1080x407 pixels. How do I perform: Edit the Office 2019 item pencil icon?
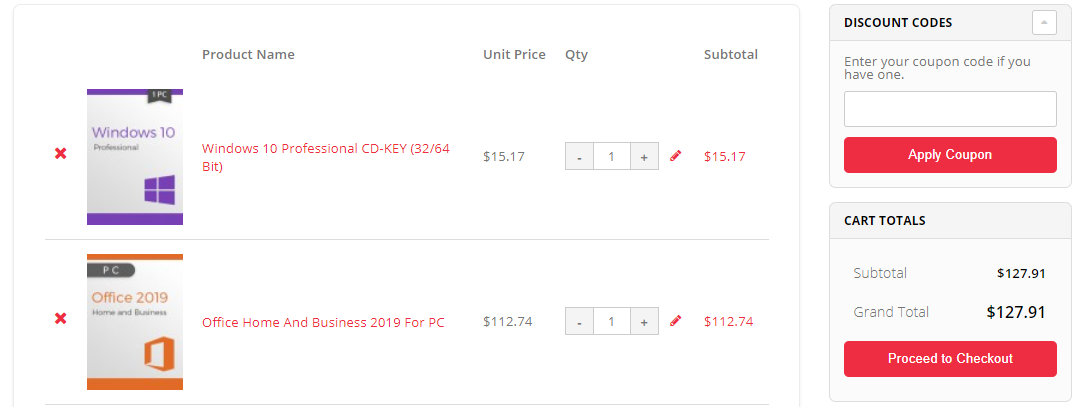tap(676, 321)
